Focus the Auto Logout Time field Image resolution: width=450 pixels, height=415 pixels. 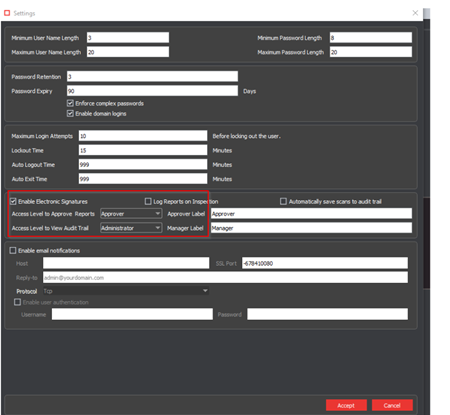pos(143,165)
